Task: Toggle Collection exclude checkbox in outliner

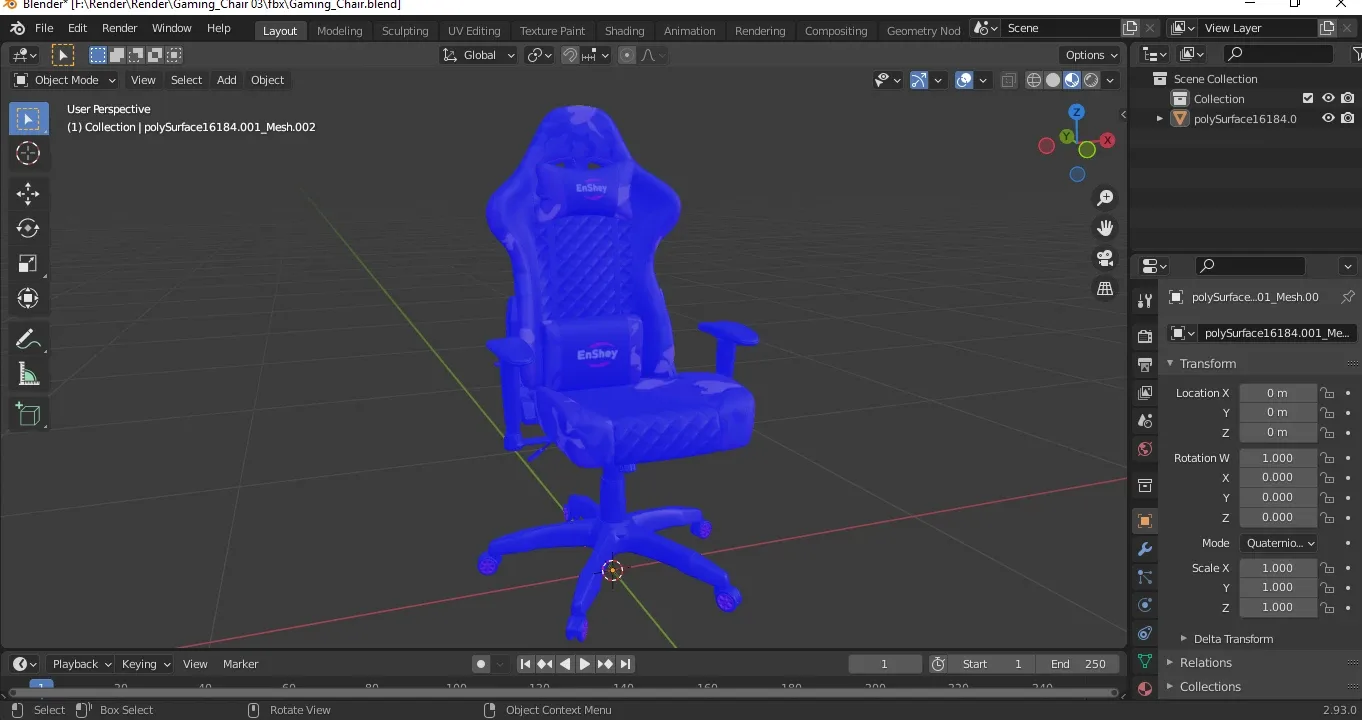Action: coord(1308,98)
